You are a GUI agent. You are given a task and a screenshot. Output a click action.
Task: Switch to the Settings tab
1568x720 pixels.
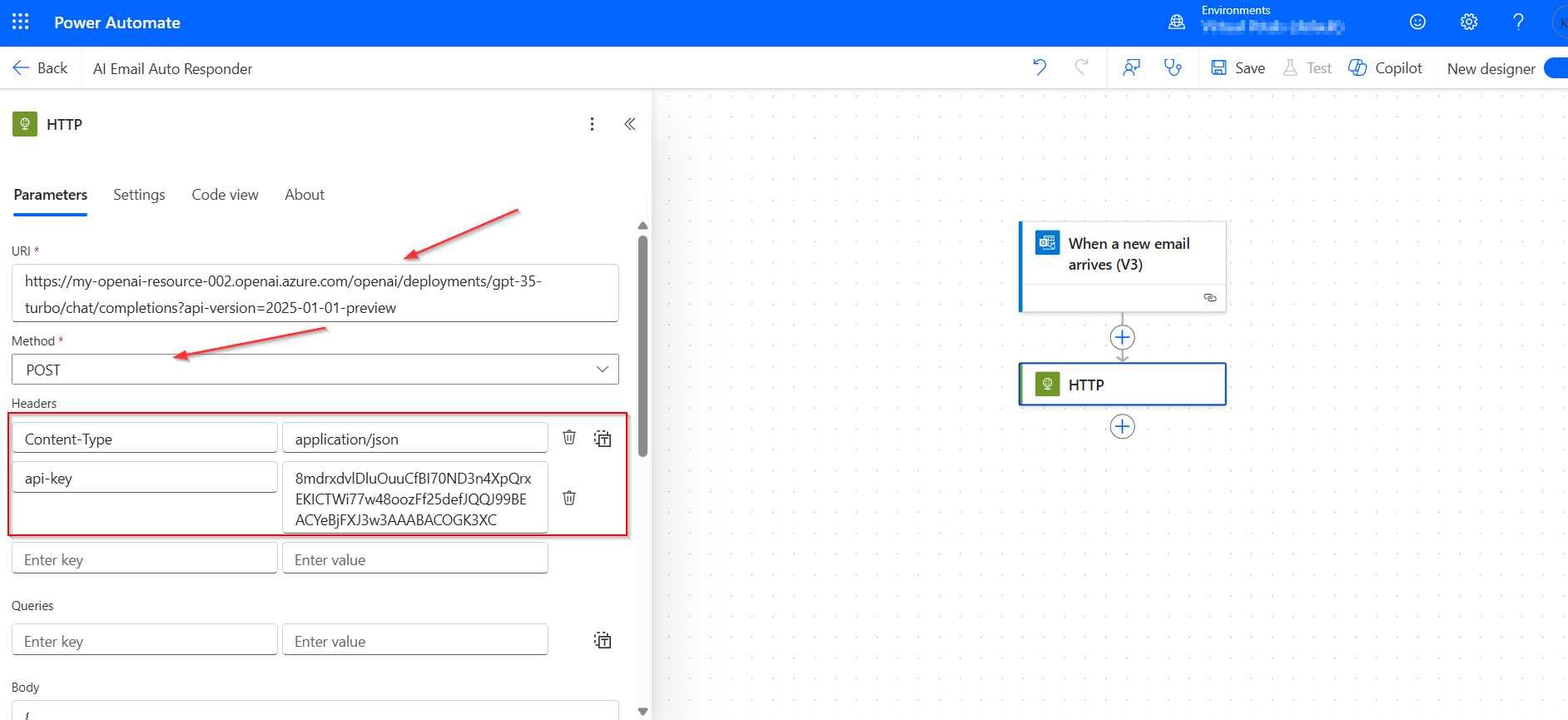tap(139, 195)
